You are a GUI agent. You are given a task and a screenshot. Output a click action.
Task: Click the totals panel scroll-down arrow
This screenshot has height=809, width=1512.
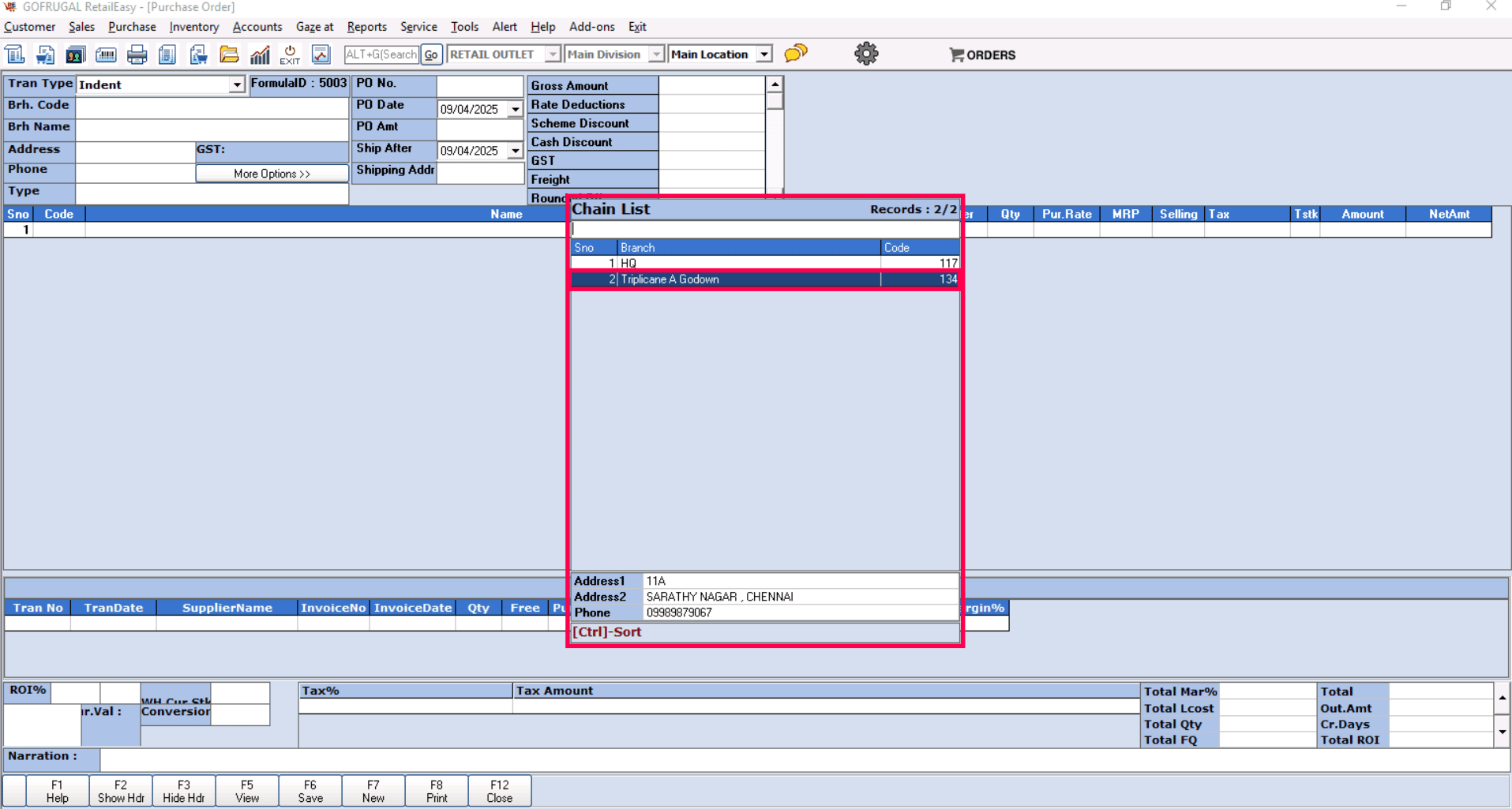point(1502,732)
